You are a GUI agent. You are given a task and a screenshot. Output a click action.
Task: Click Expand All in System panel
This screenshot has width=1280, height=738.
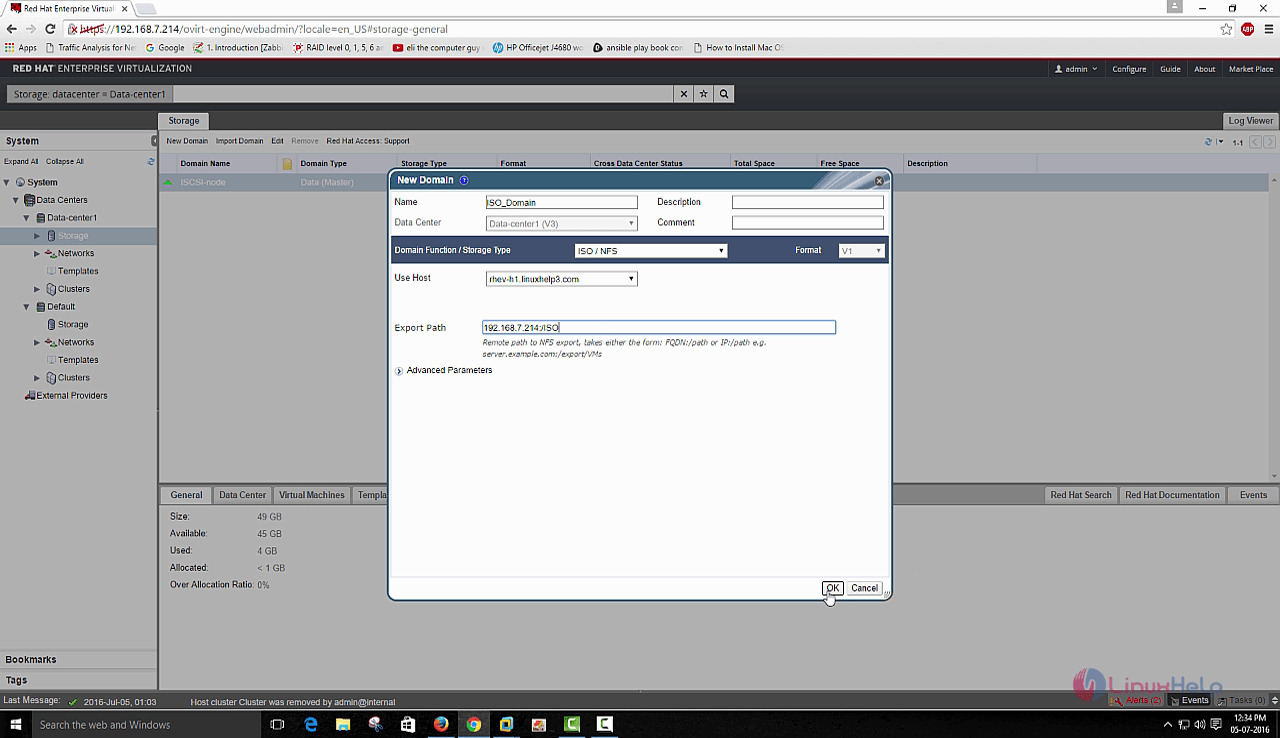coord(22,161)
